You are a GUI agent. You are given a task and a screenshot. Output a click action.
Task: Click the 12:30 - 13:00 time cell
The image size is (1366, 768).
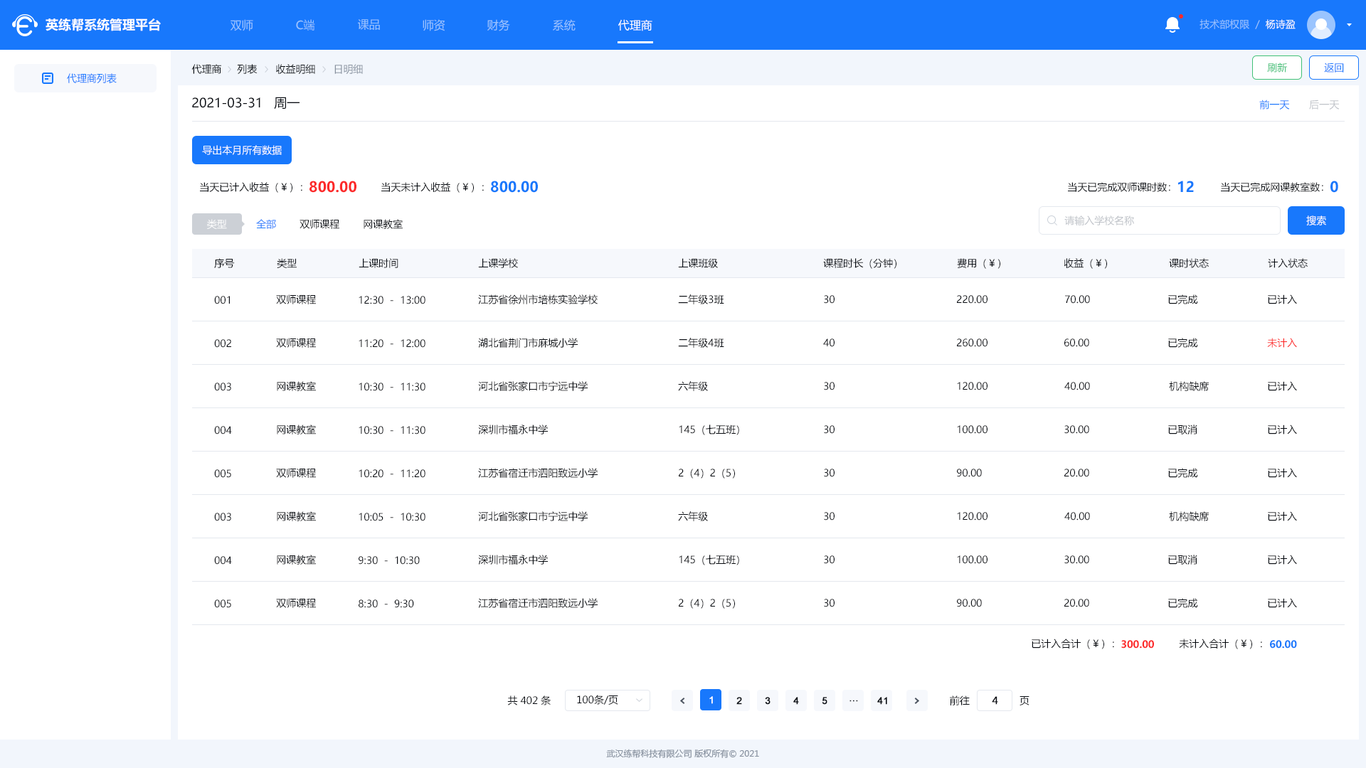[x=392, y=300]
